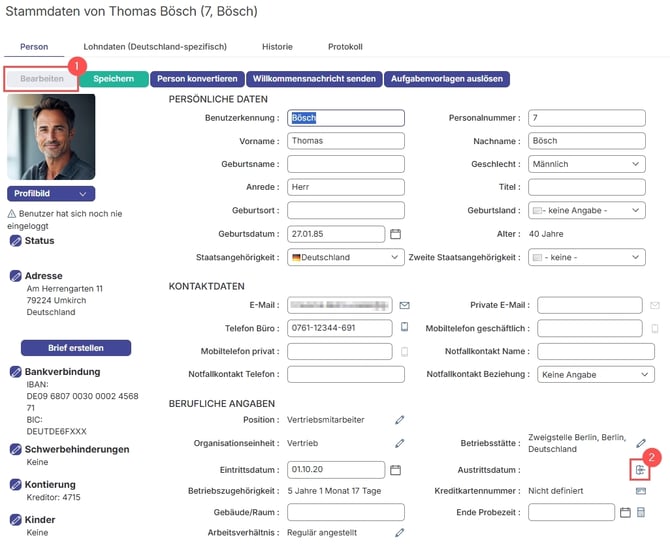Switch to the Lohndaten tab
This screenshot has width=670, height=553.
point(155,47)
